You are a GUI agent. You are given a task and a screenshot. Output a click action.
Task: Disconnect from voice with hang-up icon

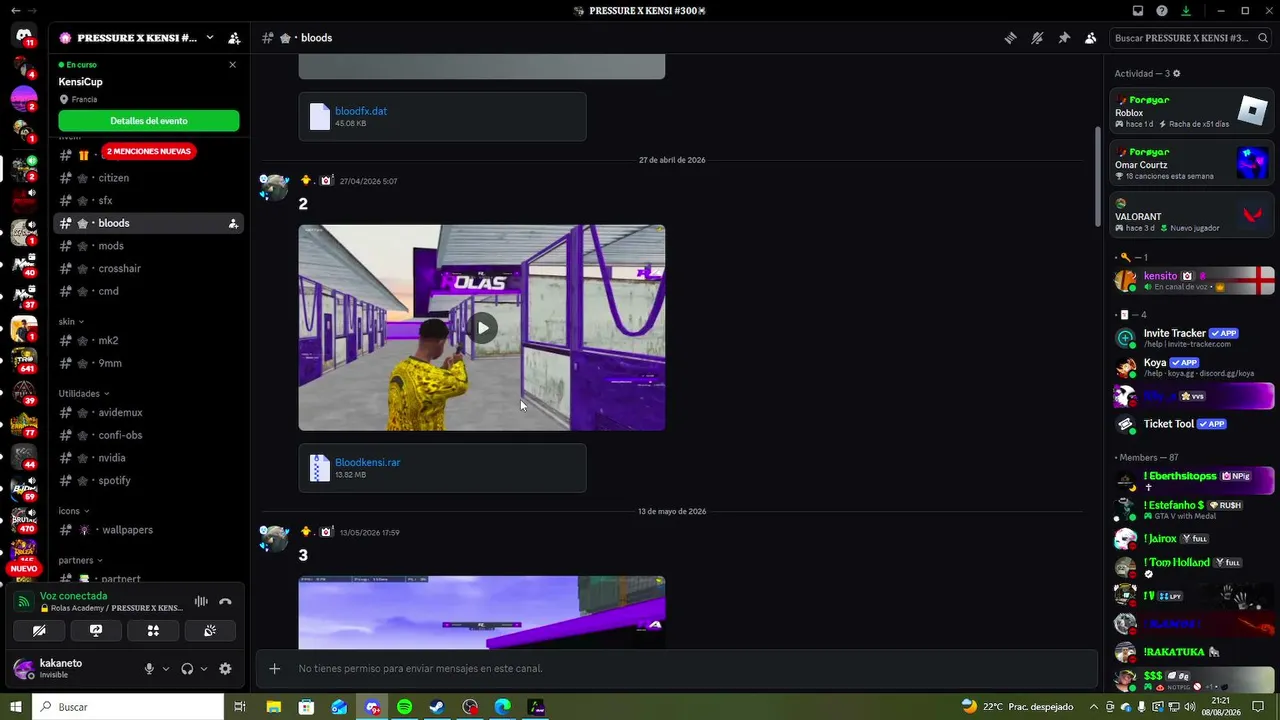point(225,602)
